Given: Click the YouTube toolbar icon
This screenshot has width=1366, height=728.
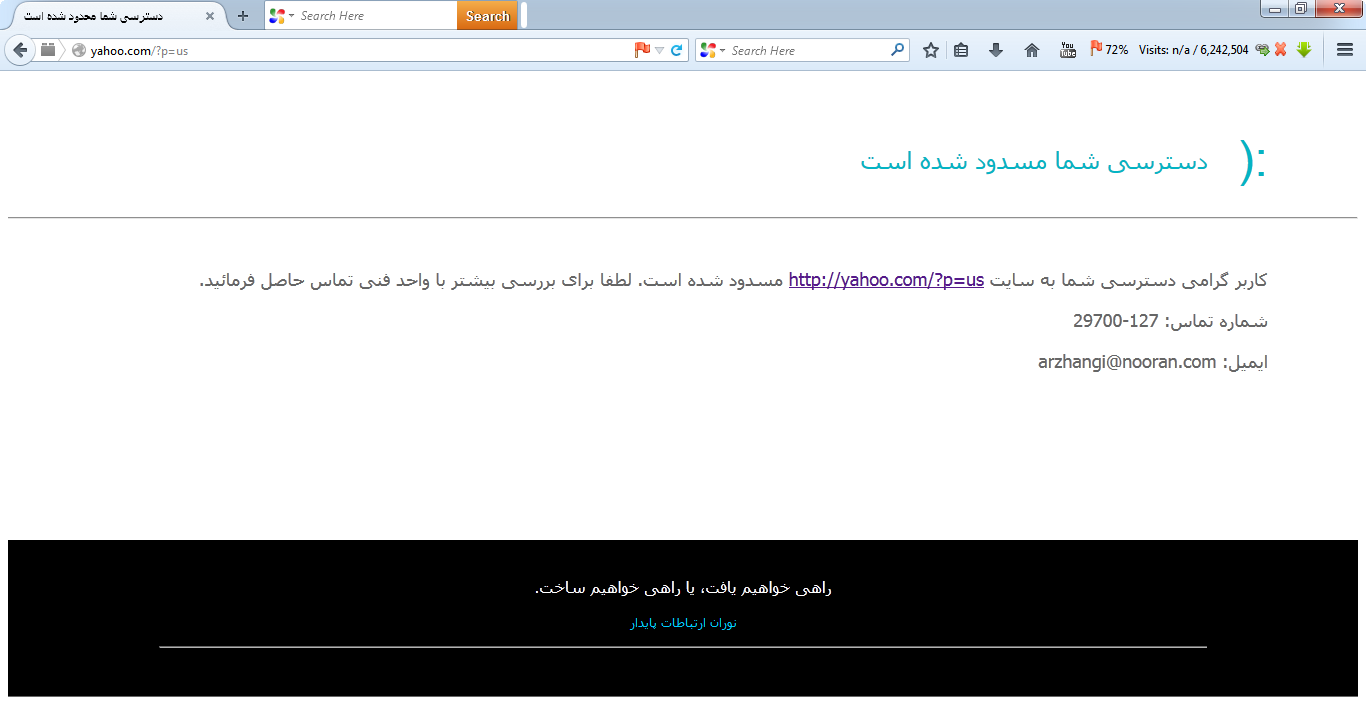Looking at the screenshot, I should click(x=1068, y=50).
